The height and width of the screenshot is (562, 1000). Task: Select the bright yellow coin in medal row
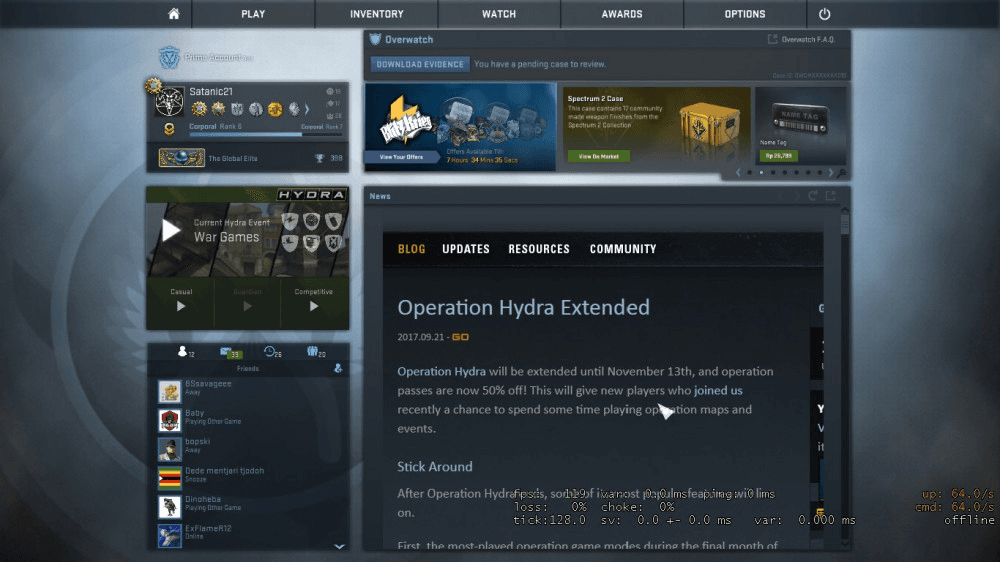tap(275, 109)
